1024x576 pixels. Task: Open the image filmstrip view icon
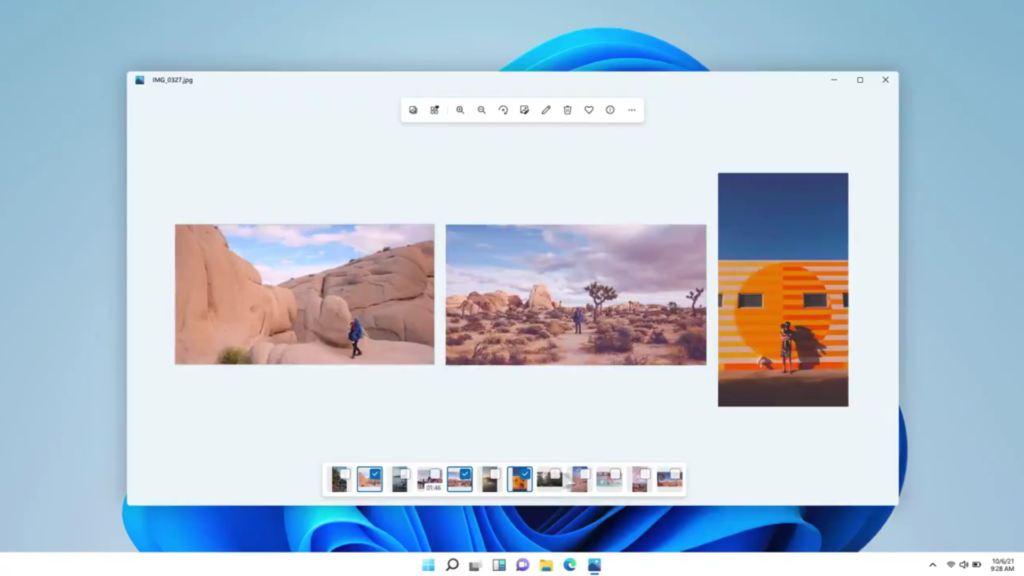tap(413, 110)
